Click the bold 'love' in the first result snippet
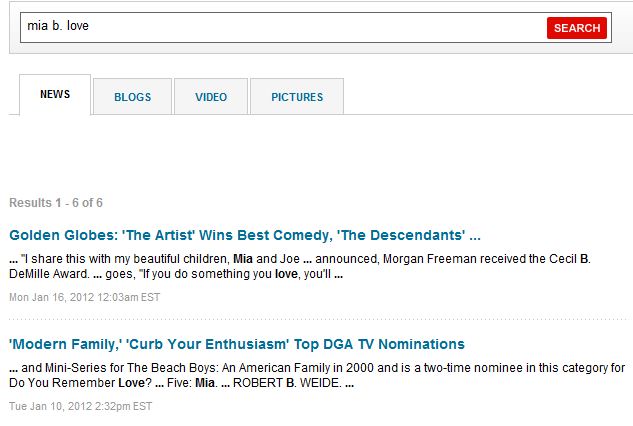This screenshot has height=426, width=633. click(x=286, y=274)
